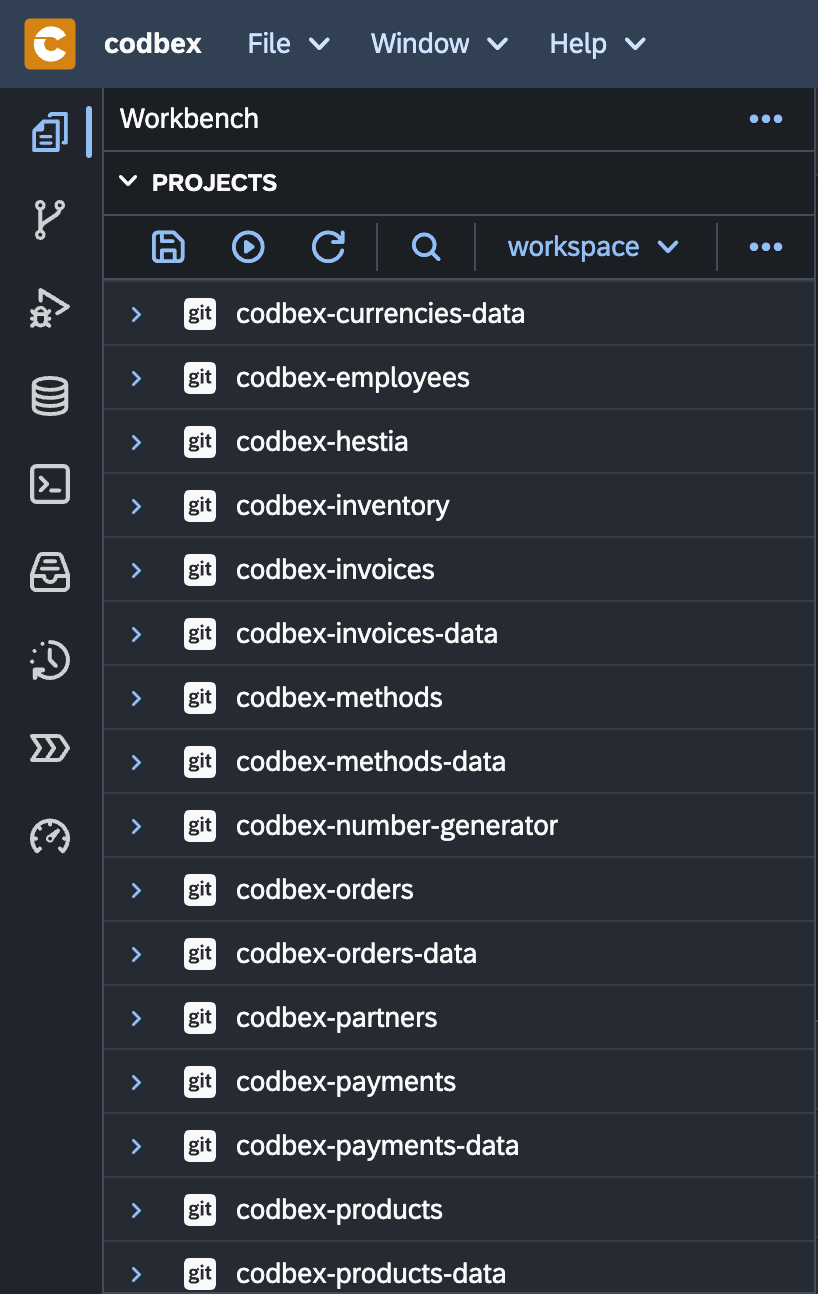Open the File menu
818x1294 pixels.
click(x=289, y=44)
